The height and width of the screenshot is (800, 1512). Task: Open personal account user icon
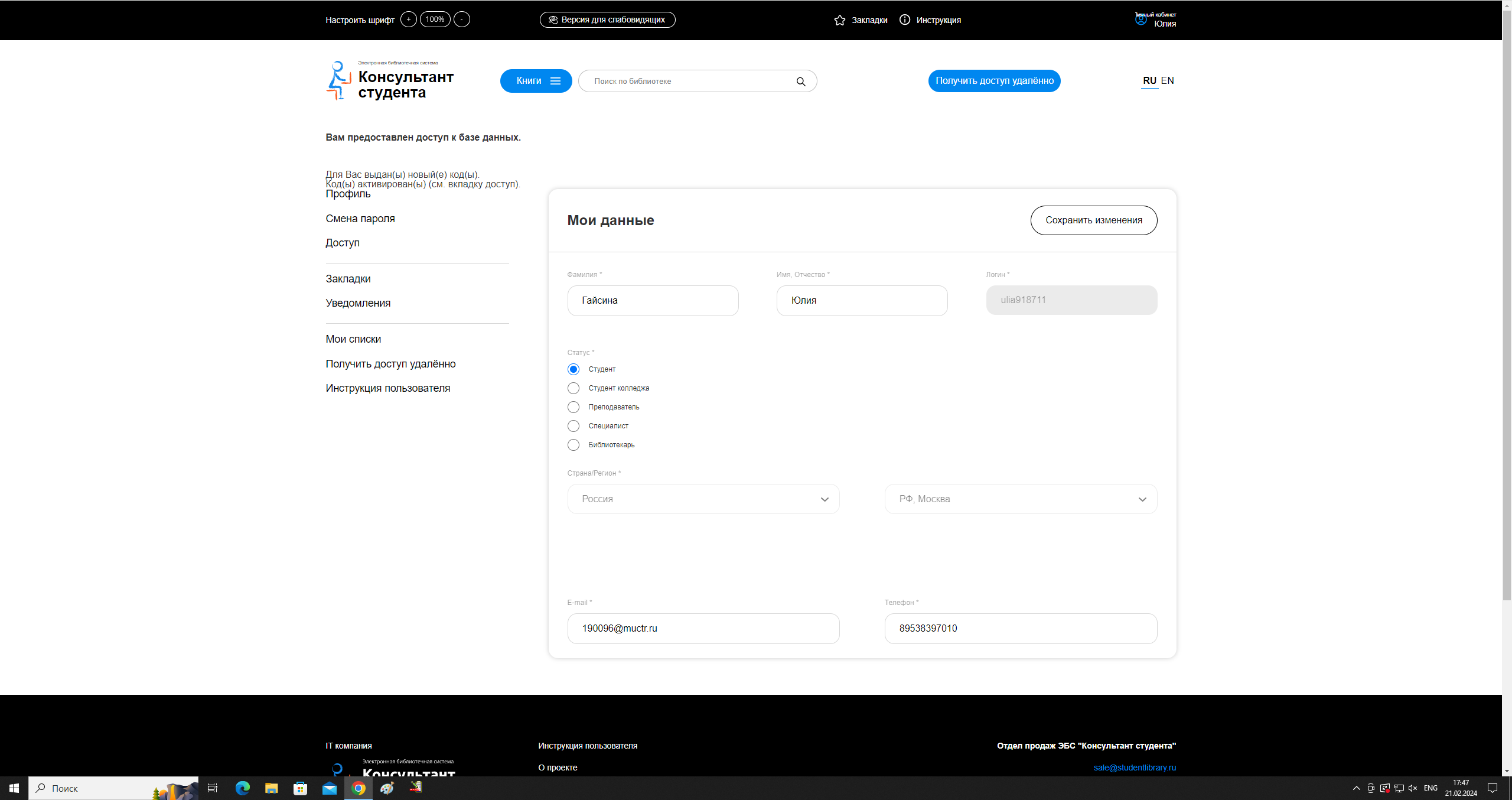tap(1140, 19)
